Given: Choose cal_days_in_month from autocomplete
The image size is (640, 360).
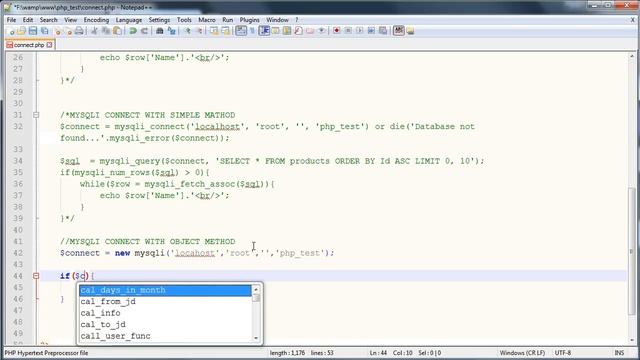Looking at the screenshot, I should 165,290.
